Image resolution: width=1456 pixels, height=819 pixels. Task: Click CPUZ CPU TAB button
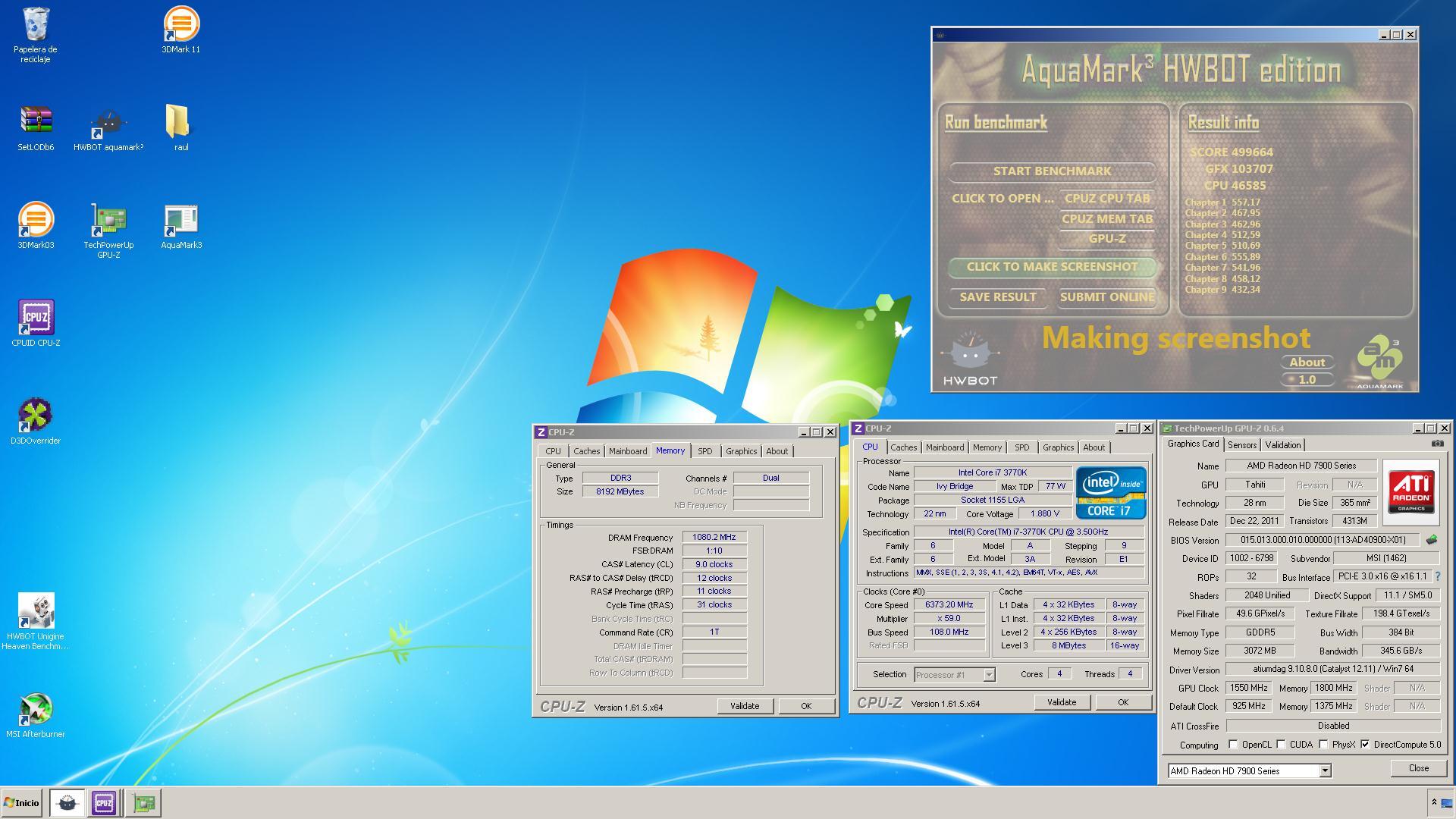(x=1107, y=199)
